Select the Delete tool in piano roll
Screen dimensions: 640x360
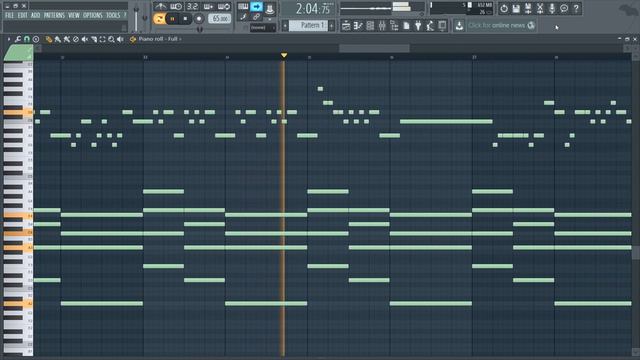point(76,39)
